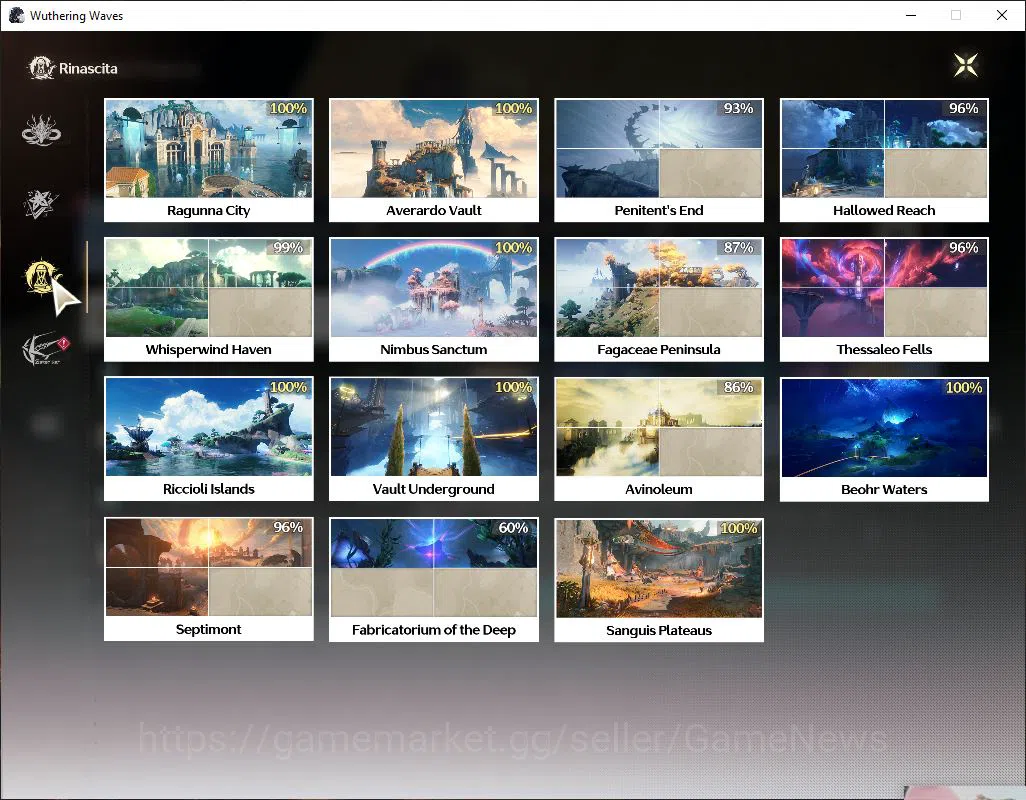Open Hallowed Reach exploration card
This screenshot has width=1026, height=800.
(884, 160)
